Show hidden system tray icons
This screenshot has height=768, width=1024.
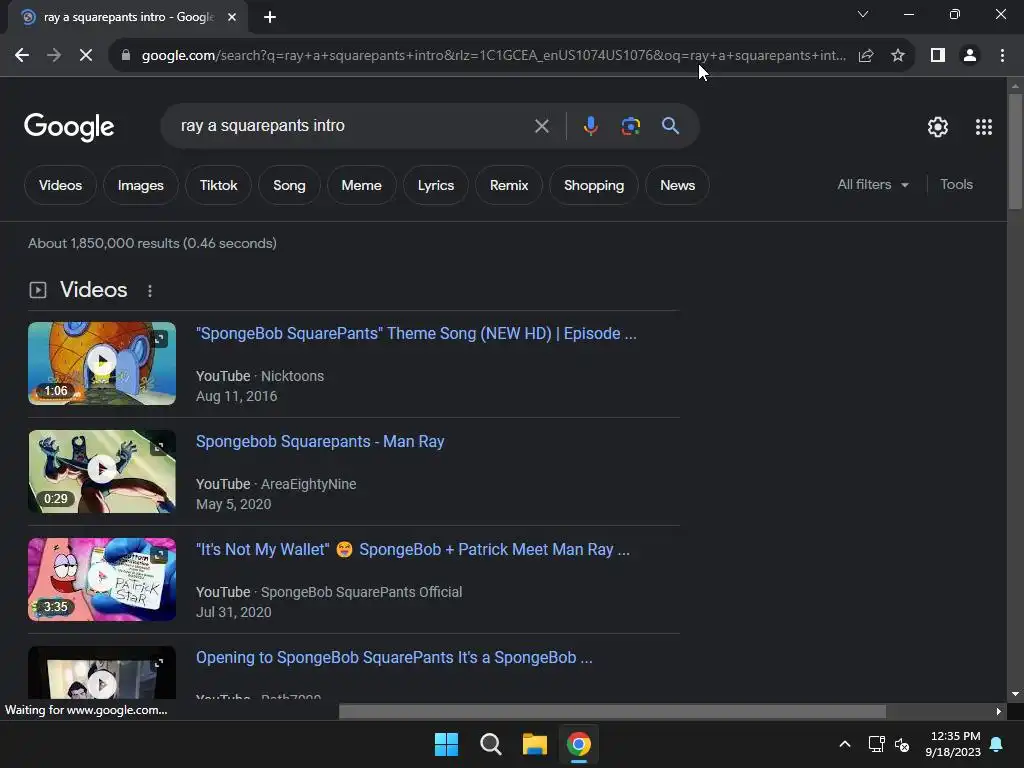click(x=844, y=744)
